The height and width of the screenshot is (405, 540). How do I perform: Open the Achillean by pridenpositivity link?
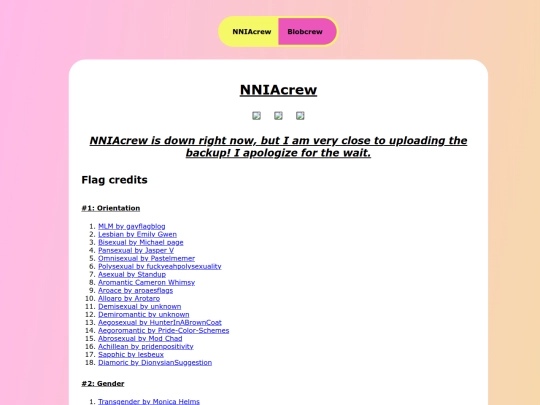click(x=146, y=346)
